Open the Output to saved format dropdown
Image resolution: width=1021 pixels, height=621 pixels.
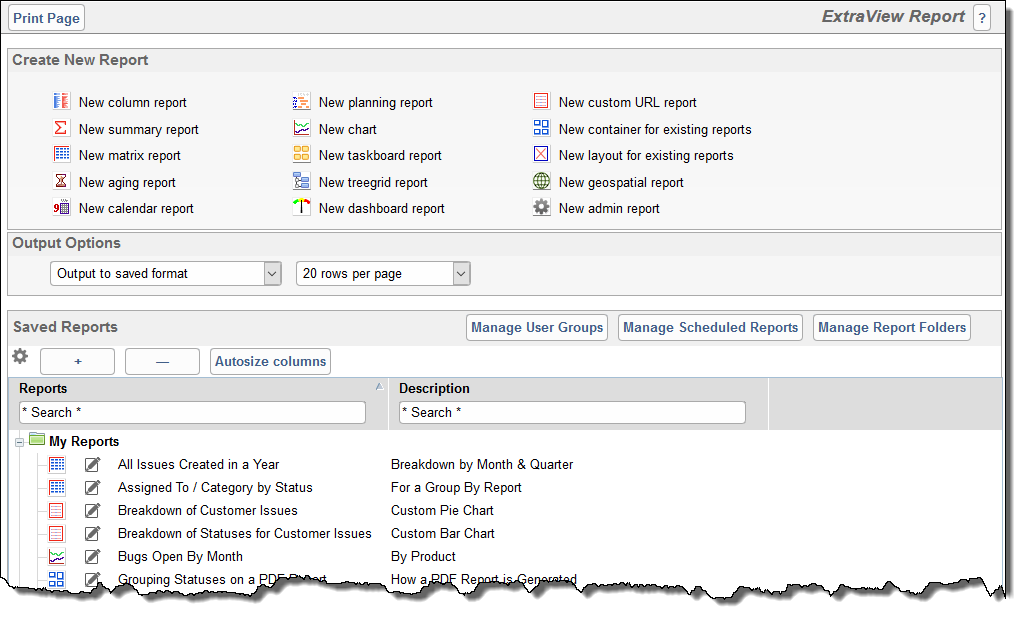point(165,273)
